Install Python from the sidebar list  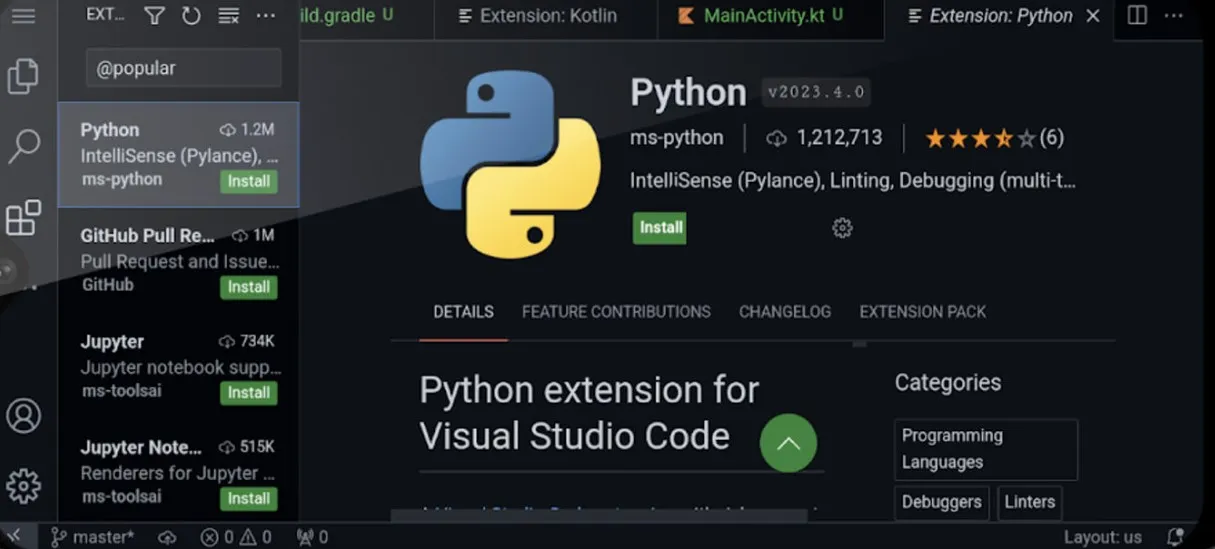click(249, 181)
